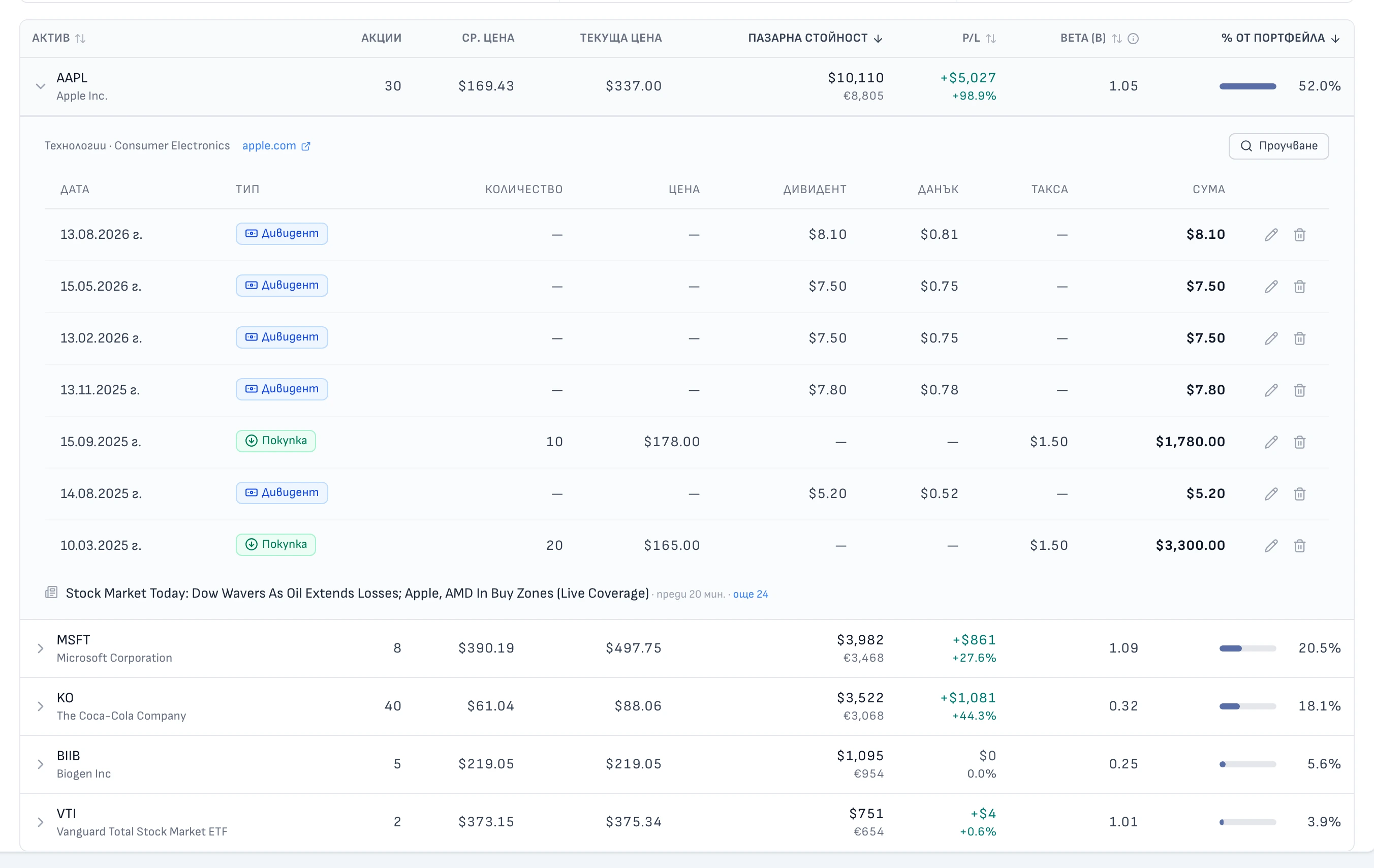Click the Покупка badge on 15.09.2025 row
Viewport: 1374px width, 868px height.
275,441
